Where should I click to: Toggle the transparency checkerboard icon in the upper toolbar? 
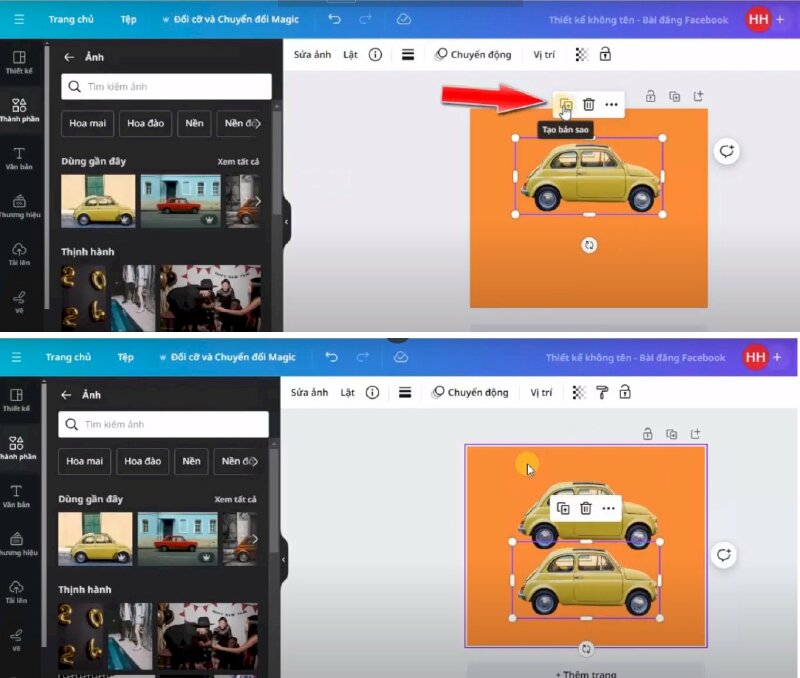point(583,54)
